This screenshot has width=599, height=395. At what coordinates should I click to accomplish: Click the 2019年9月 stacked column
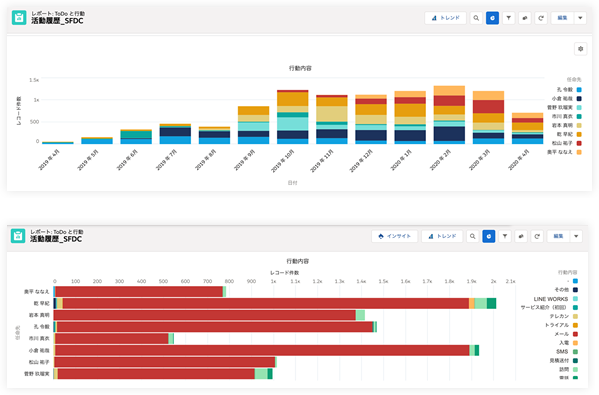pyautogui.click(x=253, y=125)
